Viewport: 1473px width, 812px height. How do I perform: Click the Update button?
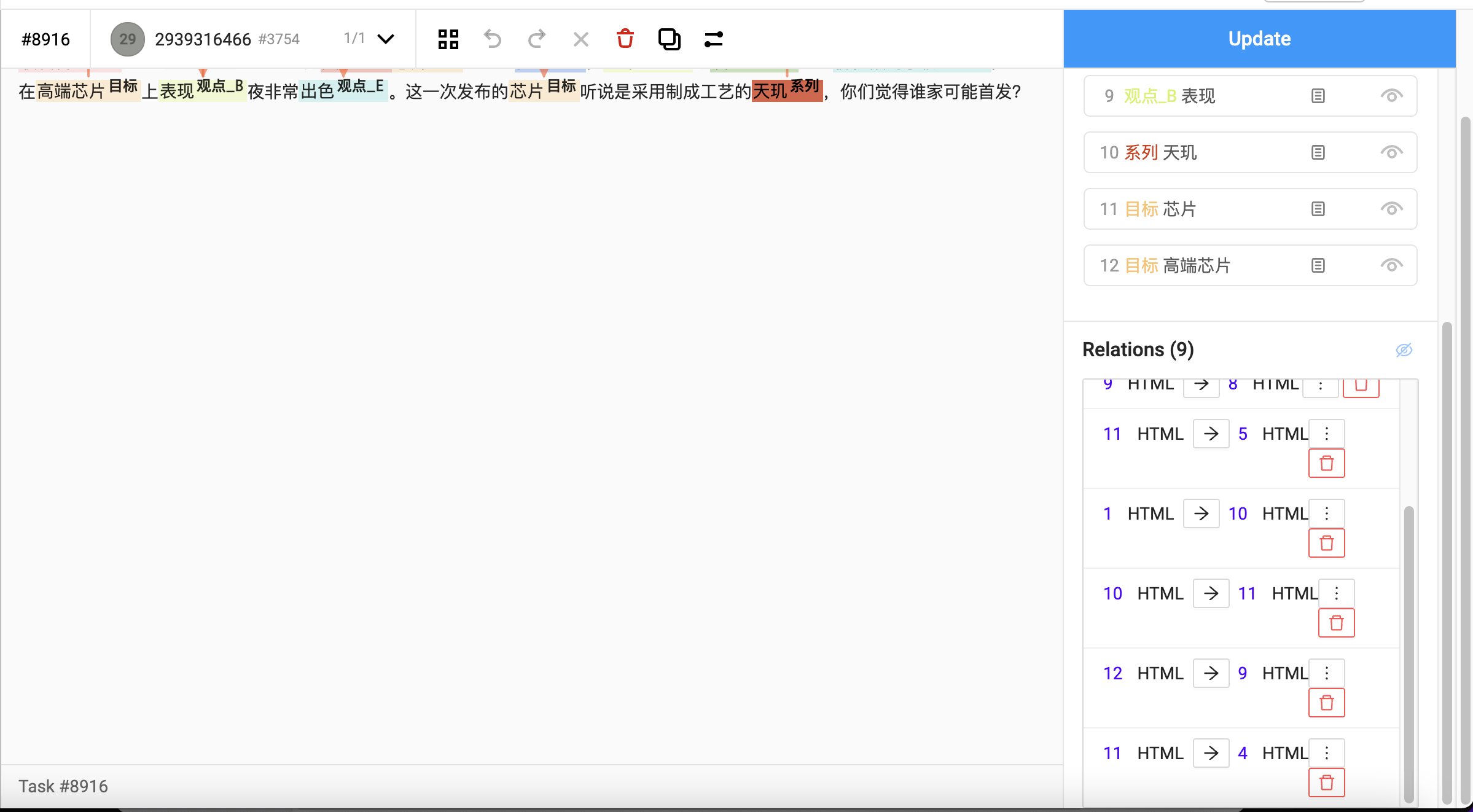pyautogui.click(x=1259, y=38)
